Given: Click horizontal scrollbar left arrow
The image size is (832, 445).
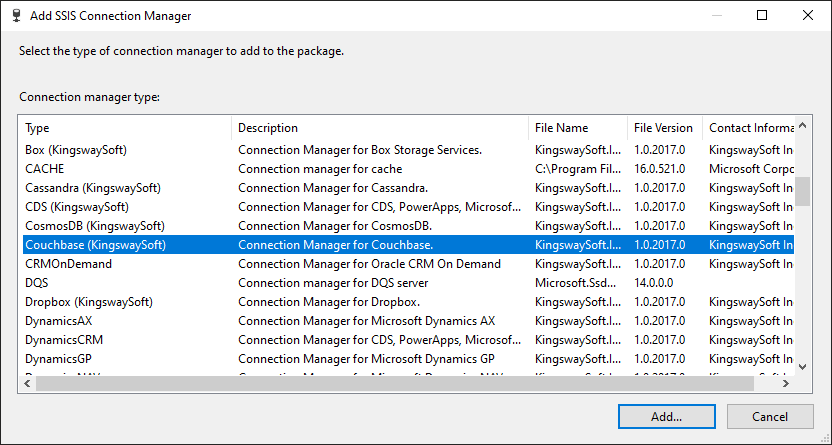Looking at the screenshot, I should tap(28, 383).
